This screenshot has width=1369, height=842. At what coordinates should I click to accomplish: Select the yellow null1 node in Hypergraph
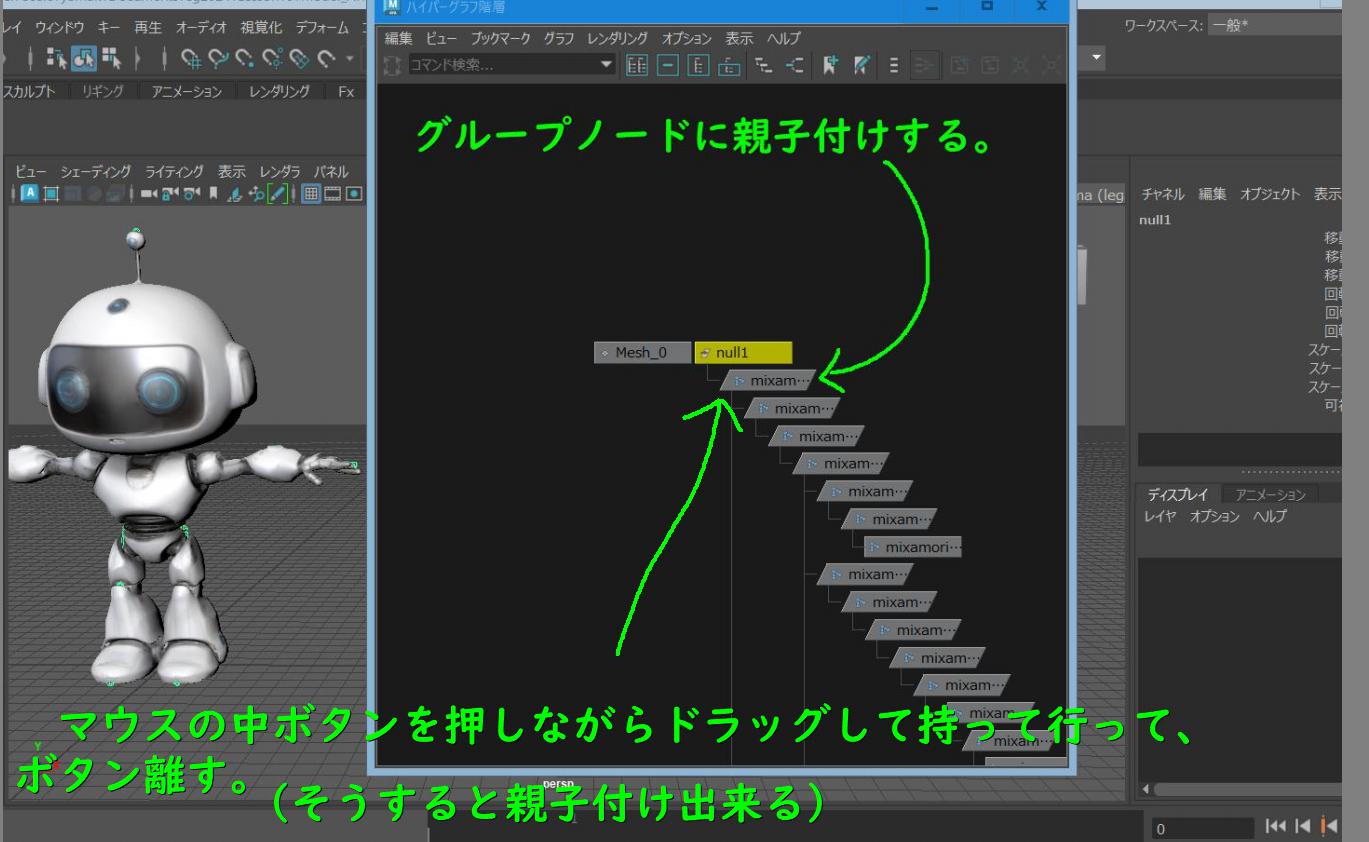(743, 352)
